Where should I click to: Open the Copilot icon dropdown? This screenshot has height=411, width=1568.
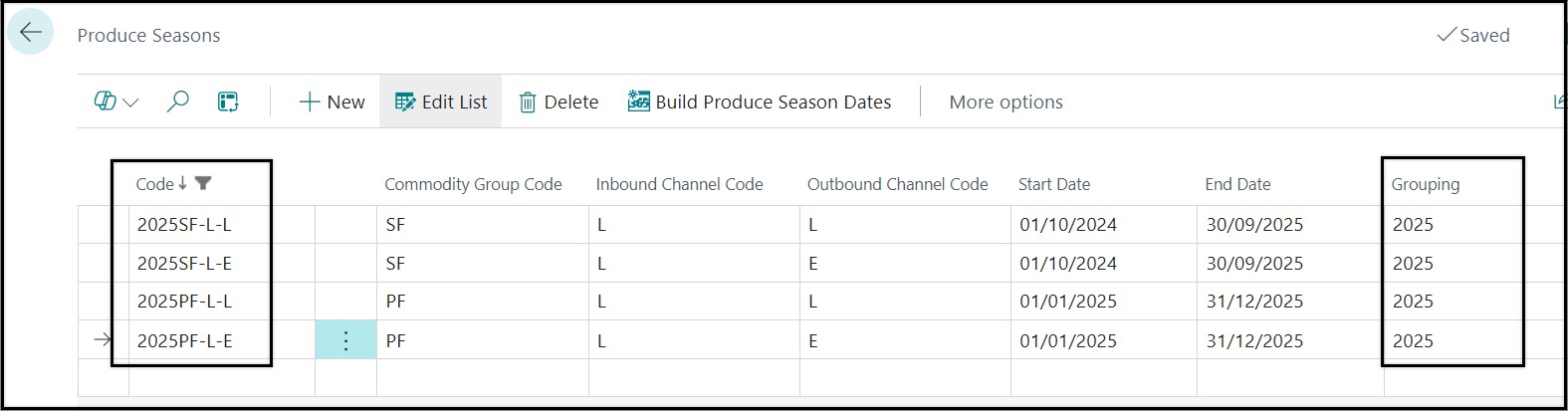pyautogui.click(x=116, y=102)
